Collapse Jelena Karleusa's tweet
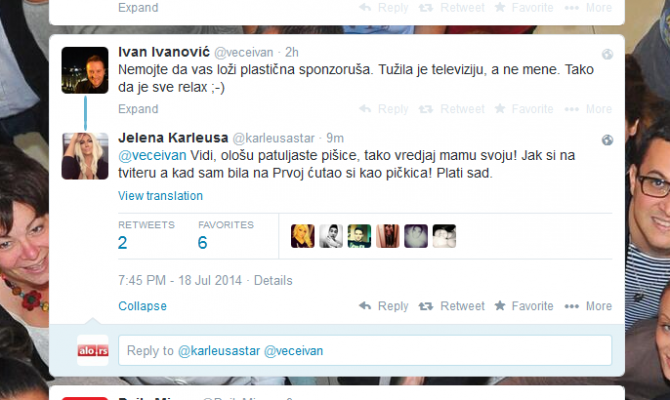 click(142, 306)
